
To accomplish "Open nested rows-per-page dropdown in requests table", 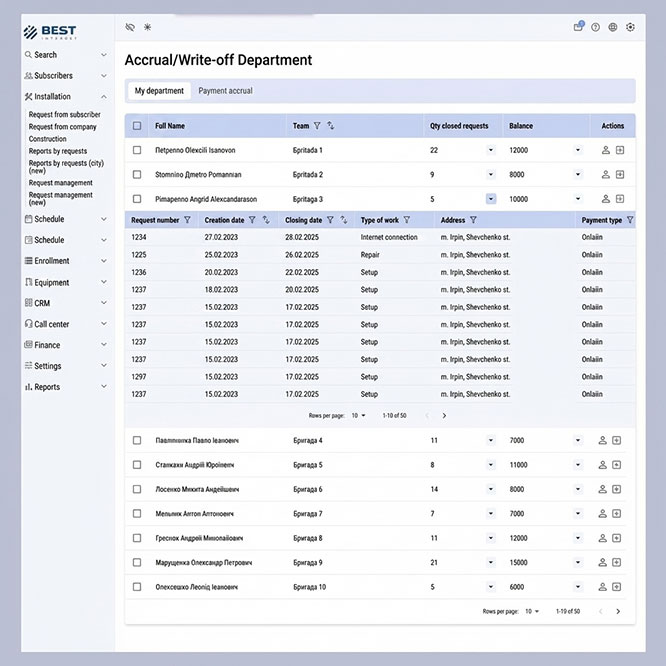I will [x=358, y=415].
